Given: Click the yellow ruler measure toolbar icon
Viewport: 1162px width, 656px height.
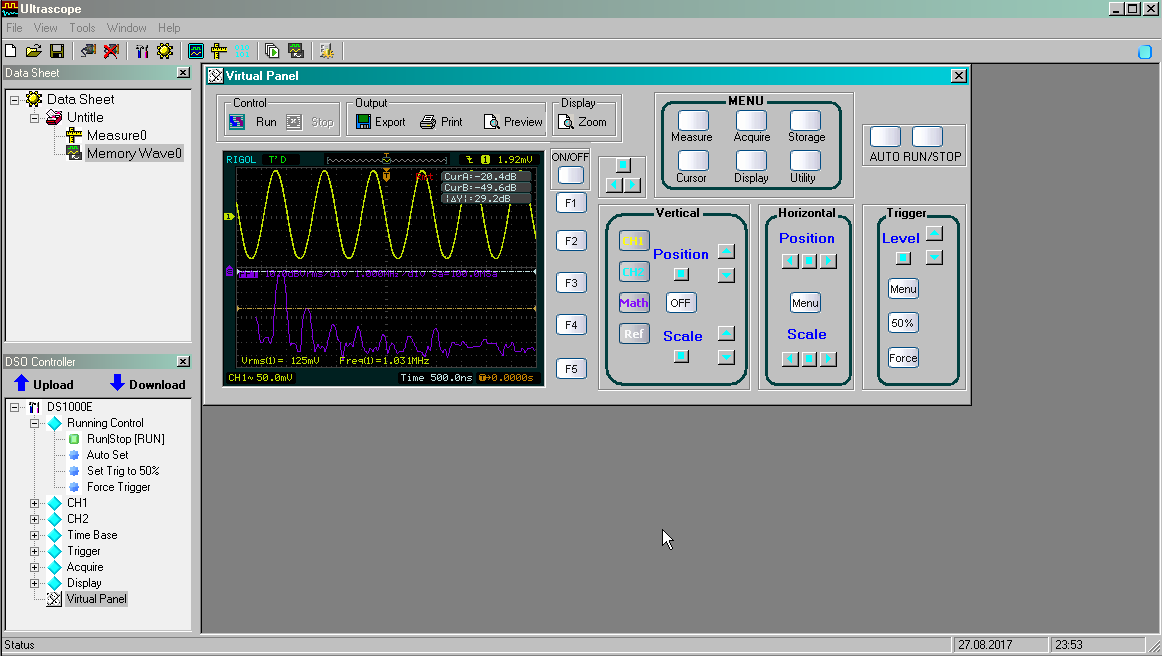Looking at the screenshot, I should click(x=219, y=51).
